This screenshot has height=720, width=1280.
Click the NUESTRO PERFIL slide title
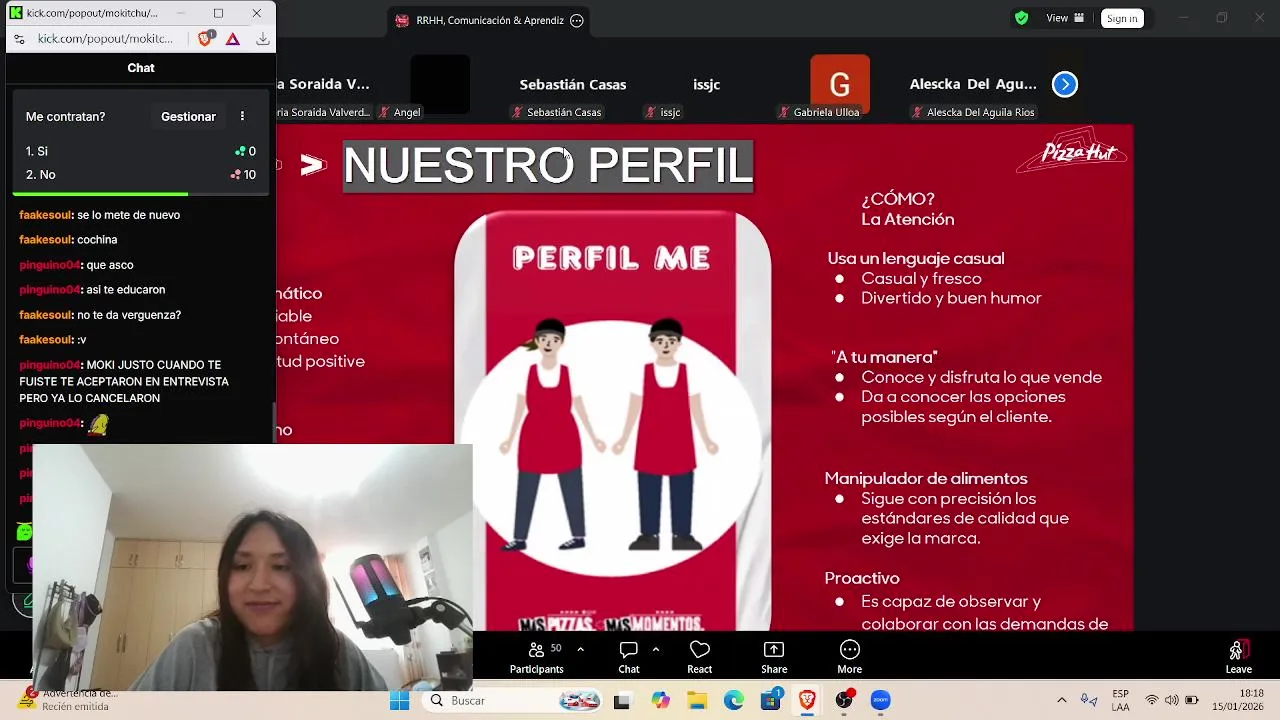(x=548, y=166)
